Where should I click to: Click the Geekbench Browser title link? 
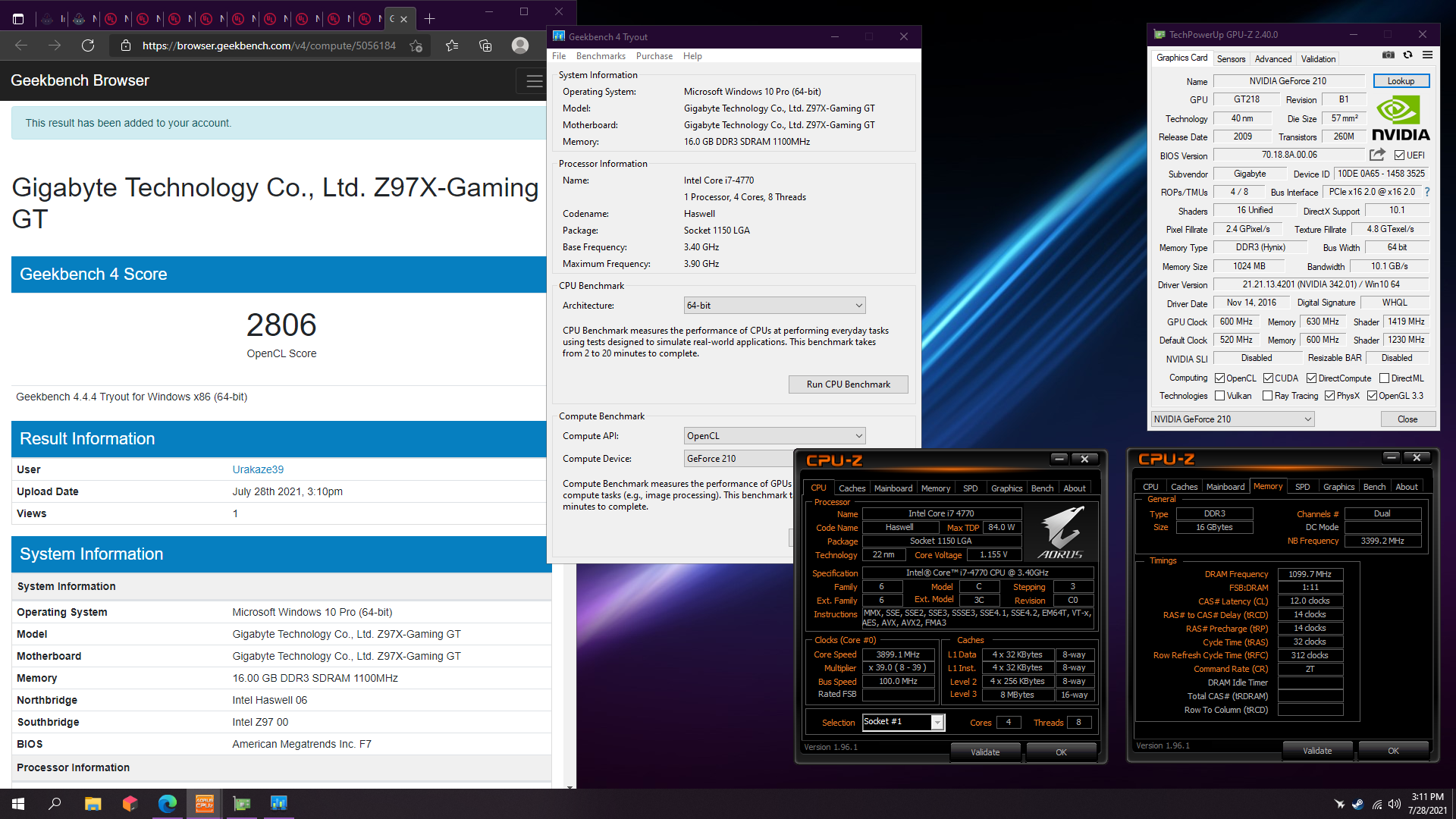click(80, 80)
